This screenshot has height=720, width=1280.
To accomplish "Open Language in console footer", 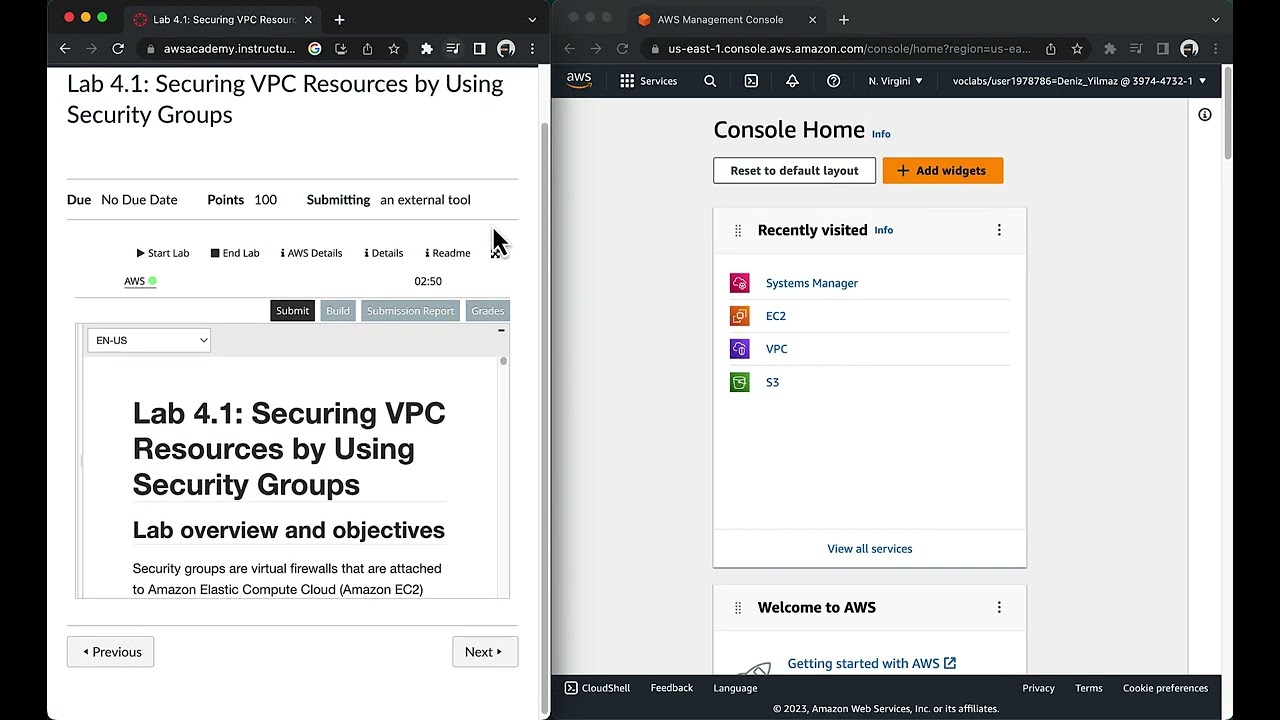I will pyautogui.click(x=735, y=688).
